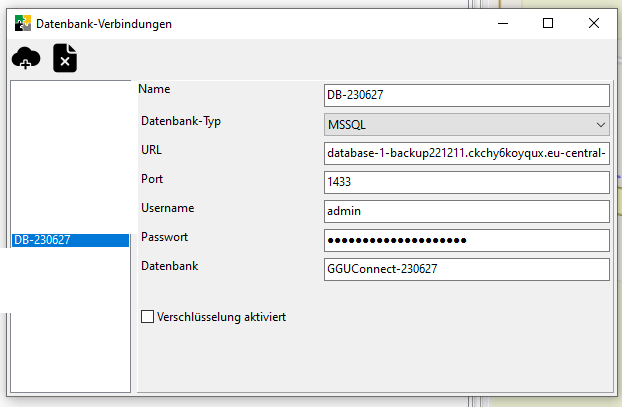The height and width of the screenshot is (407, 622).
Task: Click the Passwort label text
Action: click(165, 237)
